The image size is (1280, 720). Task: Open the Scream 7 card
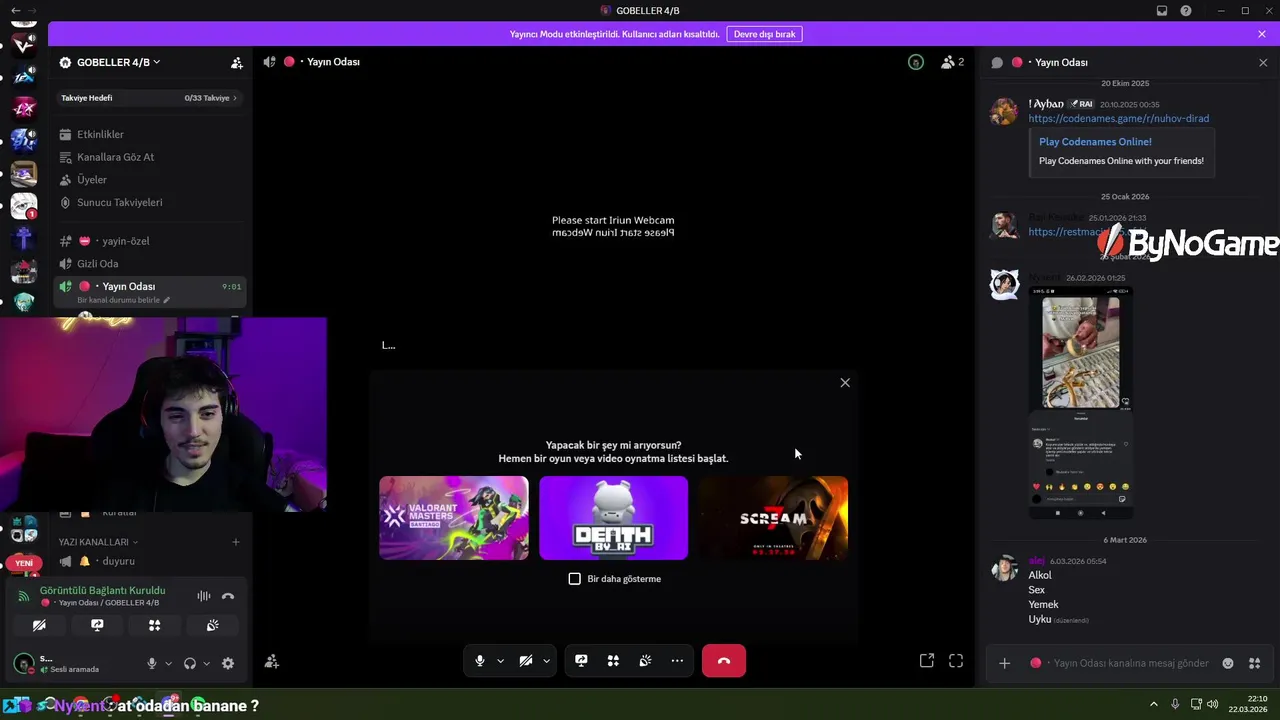(773, 518)
